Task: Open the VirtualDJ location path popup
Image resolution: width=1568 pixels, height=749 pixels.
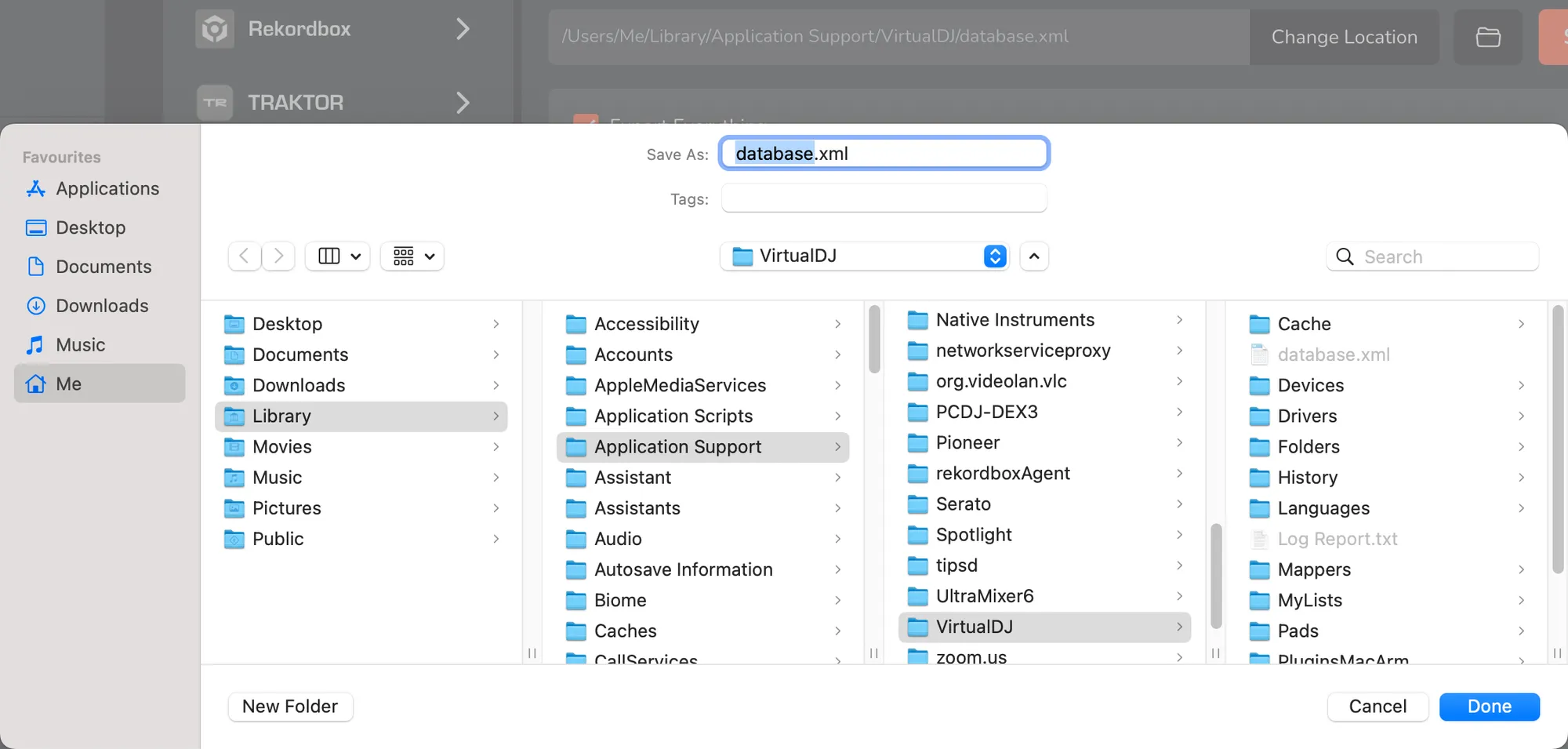Action: [864, 256]
